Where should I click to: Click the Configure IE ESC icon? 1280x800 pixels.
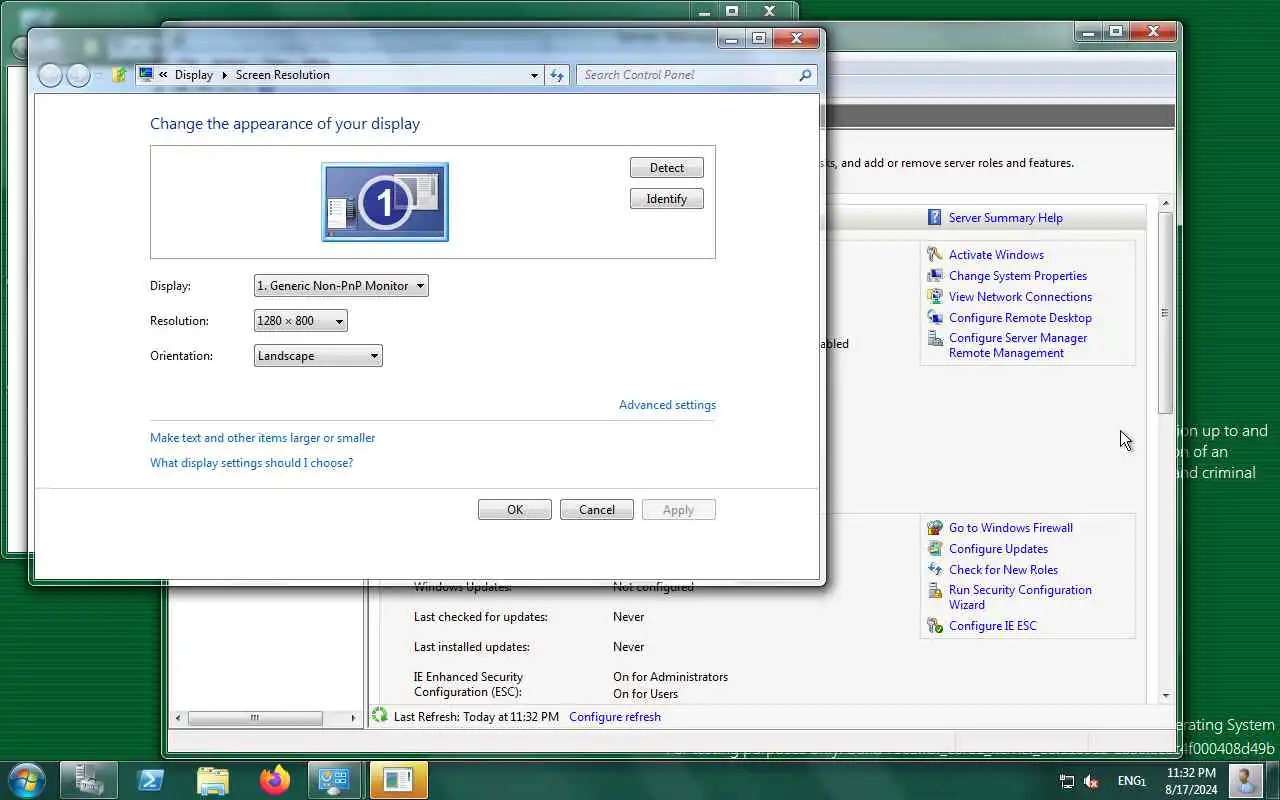[934, 626]
